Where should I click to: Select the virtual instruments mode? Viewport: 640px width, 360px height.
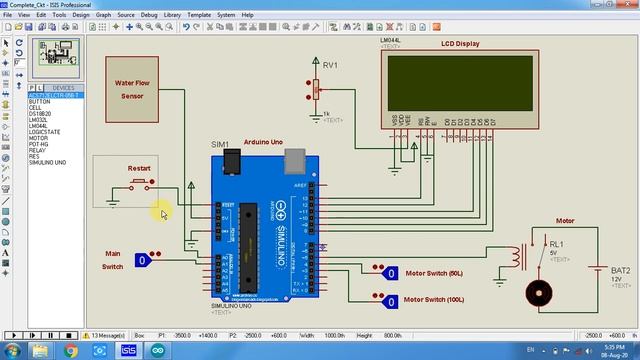click(x=6, y=189)
